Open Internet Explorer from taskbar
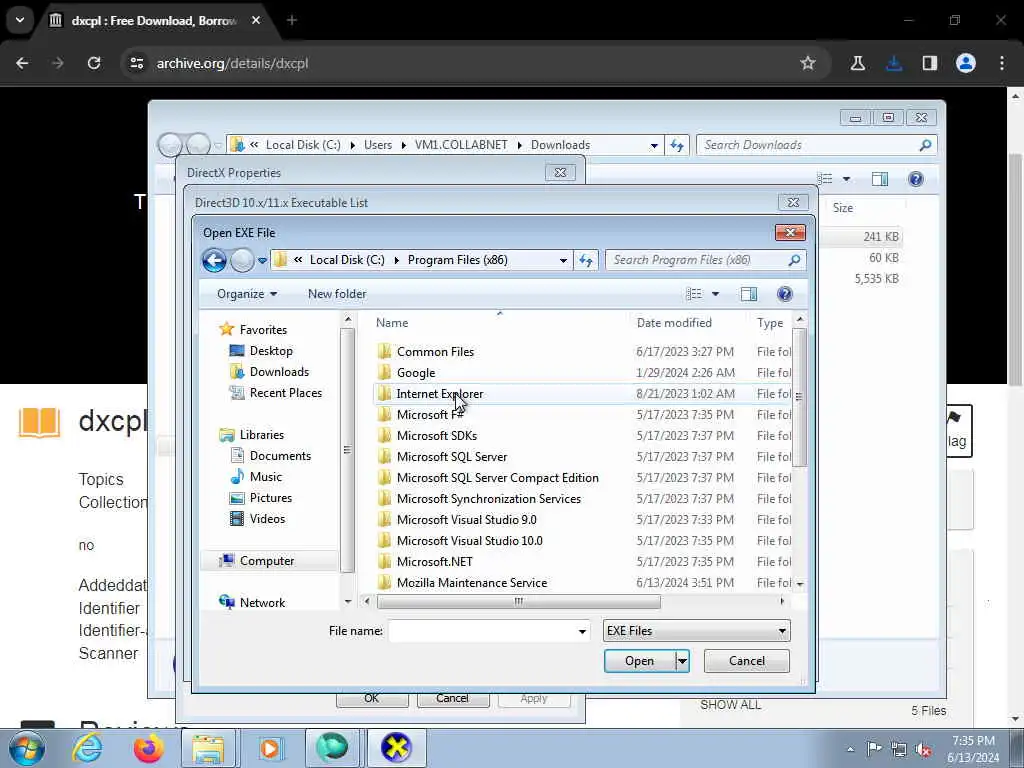The height and width of the screenshot is (768, 1024). tap(87, 748)
